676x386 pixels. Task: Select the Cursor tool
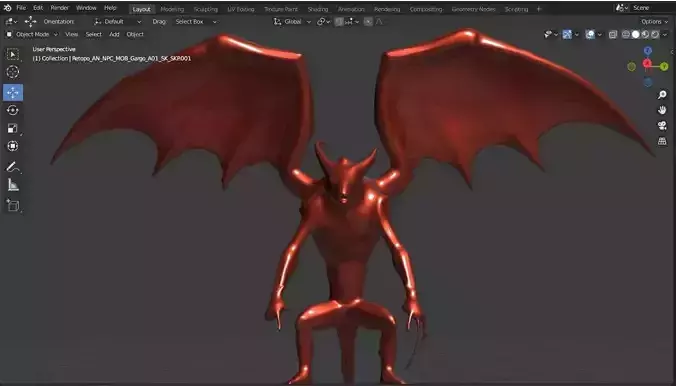click(13, 72)
